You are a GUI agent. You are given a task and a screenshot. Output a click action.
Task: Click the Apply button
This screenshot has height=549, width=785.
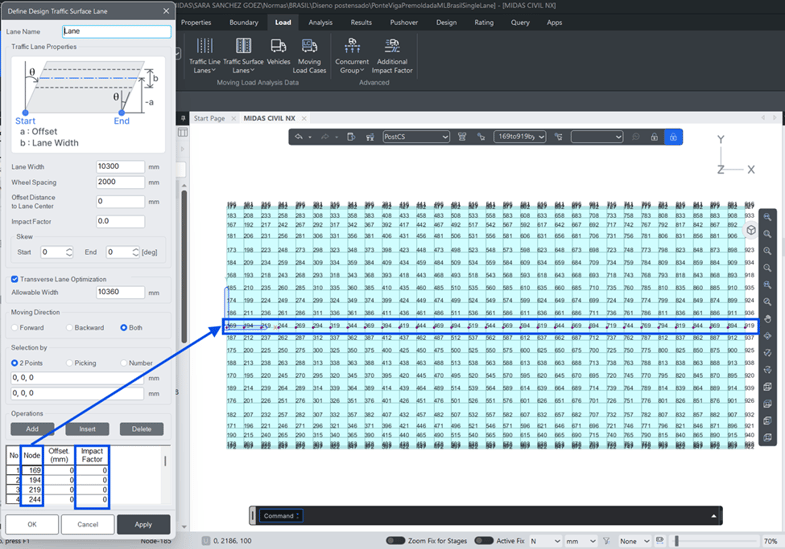143,524
